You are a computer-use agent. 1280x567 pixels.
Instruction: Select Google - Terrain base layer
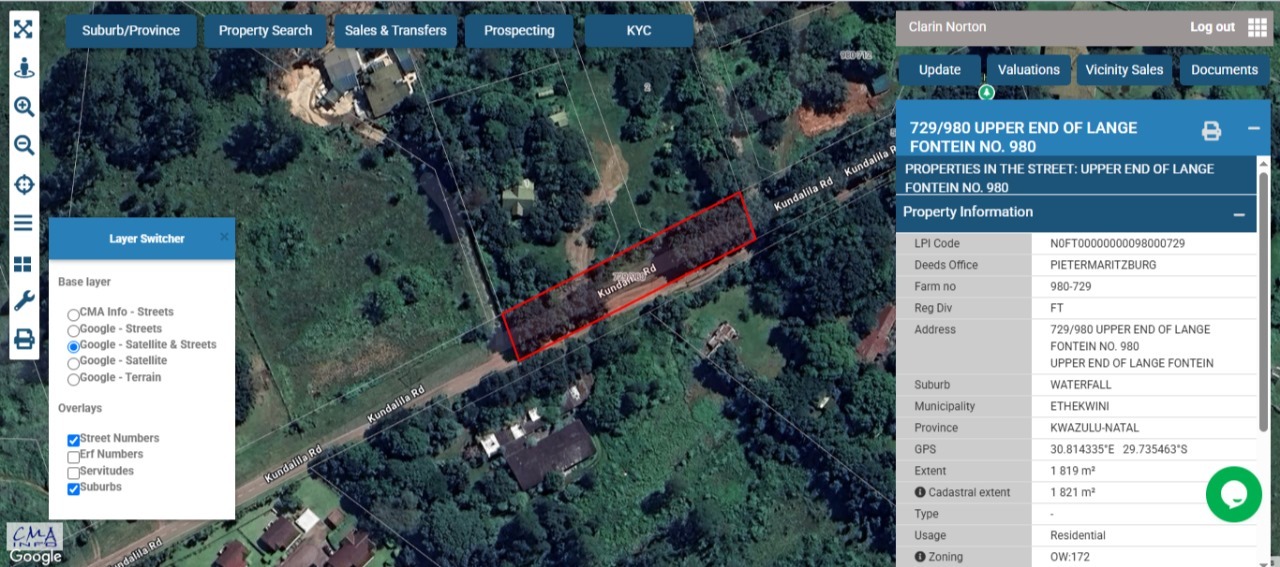tap(73, 379)
